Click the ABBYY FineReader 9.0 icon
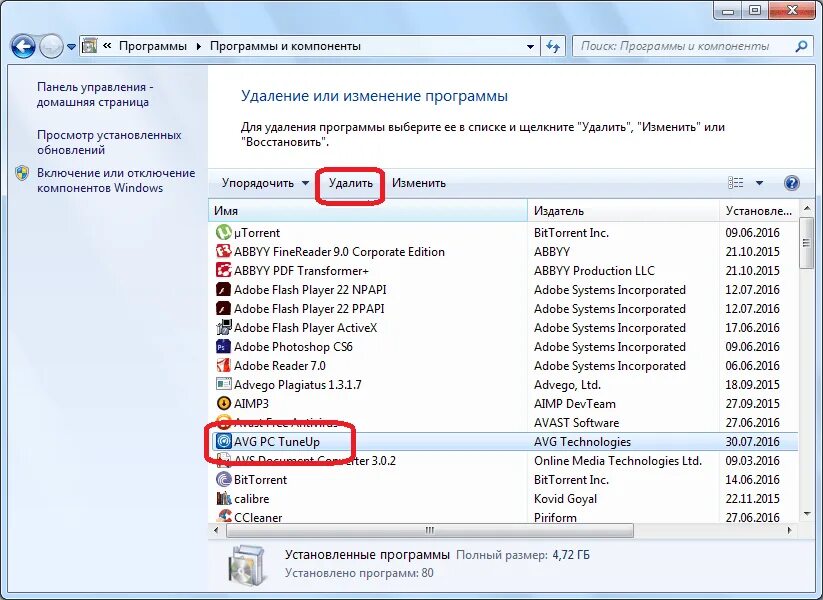The width and height of the screenshot is (823, 600). pyautogui.click(x=224, y=251)
